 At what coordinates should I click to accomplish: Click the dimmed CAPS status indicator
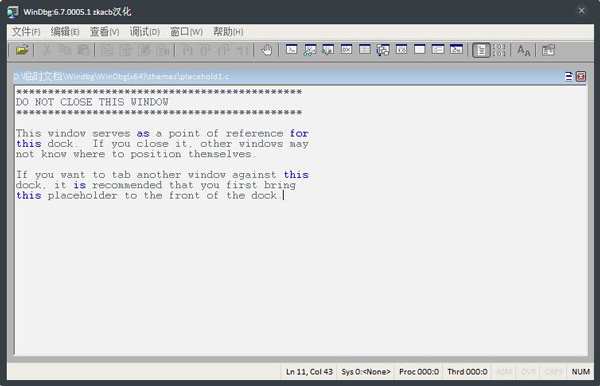pos(553,372)
